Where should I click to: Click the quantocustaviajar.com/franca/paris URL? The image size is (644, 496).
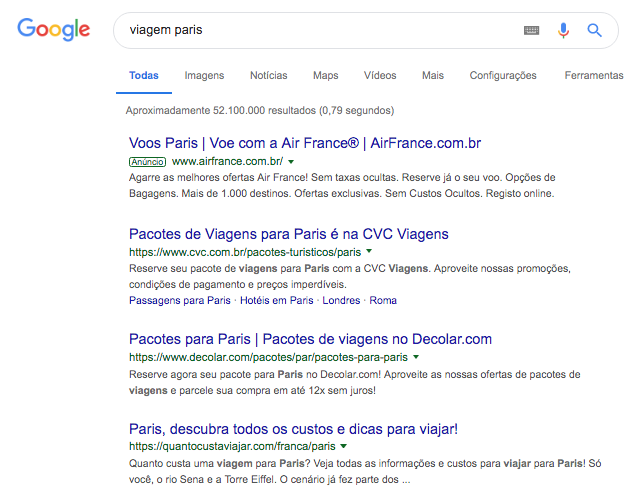(232, 446)
